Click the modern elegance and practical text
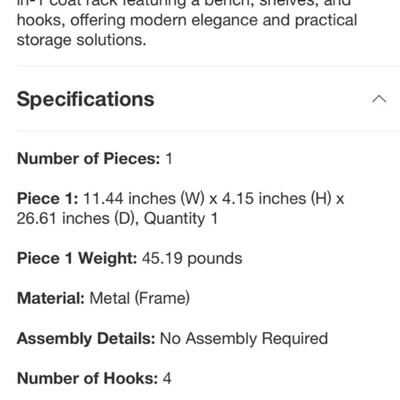The width and height of the screenshot is (400, 400). (x=243, y=20)
